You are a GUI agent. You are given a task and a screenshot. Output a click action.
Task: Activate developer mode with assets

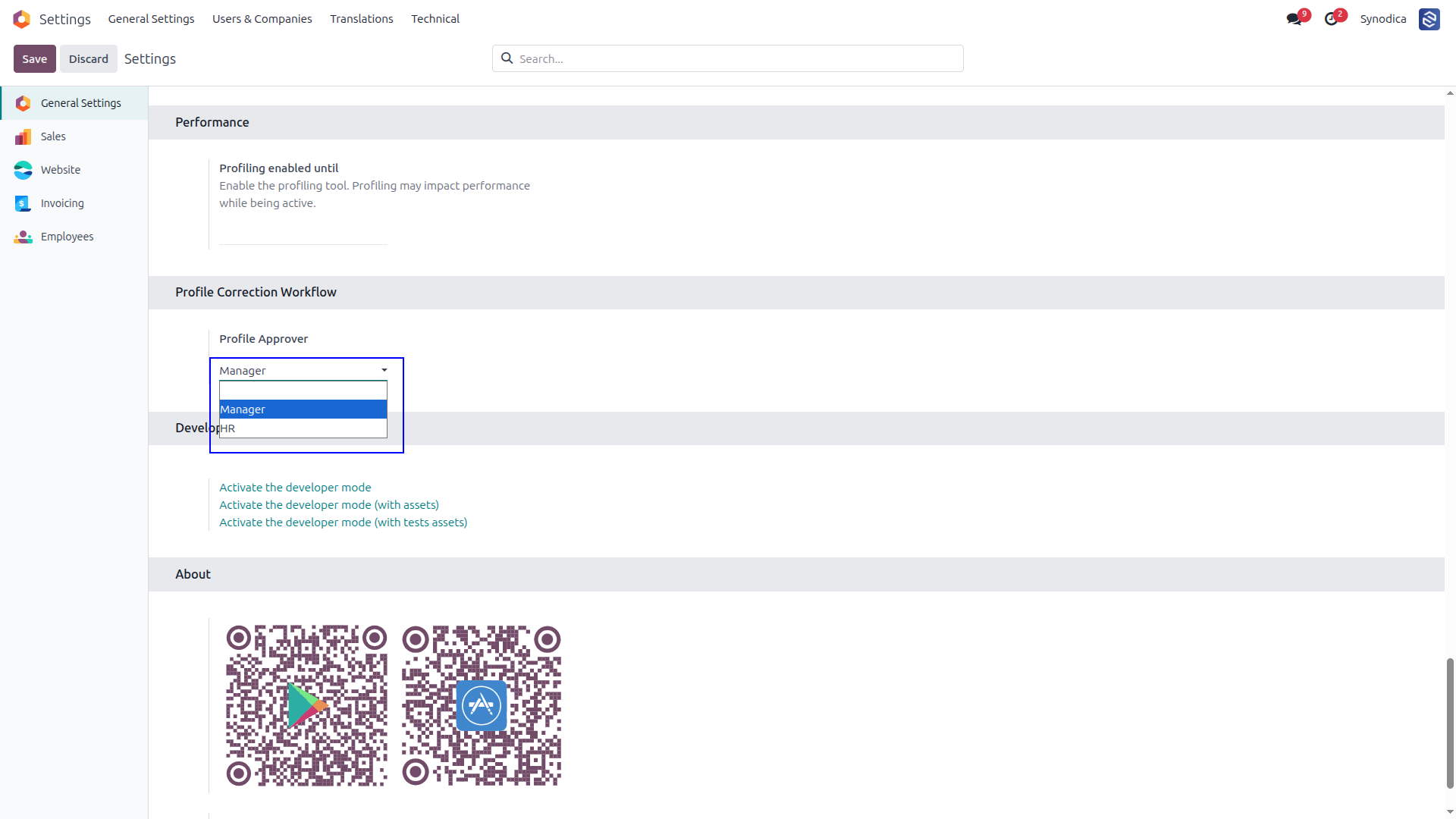pos(329,505)
